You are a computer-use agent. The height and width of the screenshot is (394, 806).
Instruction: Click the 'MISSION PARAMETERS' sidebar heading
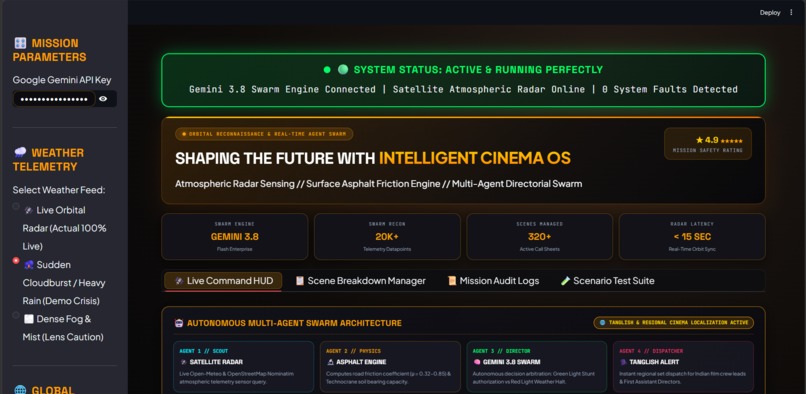point(49,50)
